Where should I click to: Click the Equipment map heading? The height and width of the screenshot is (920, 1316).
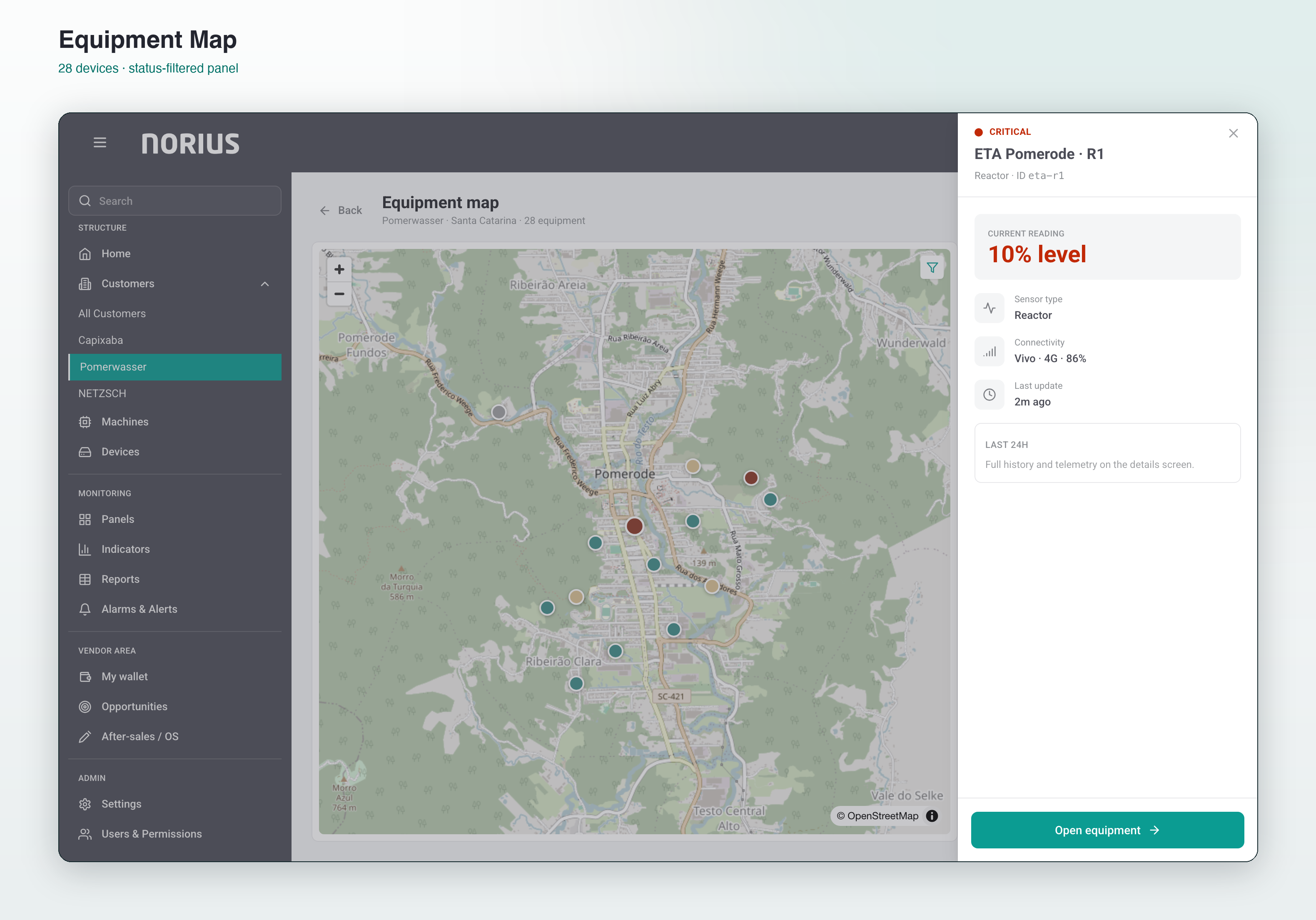click(x=440, y=203)
